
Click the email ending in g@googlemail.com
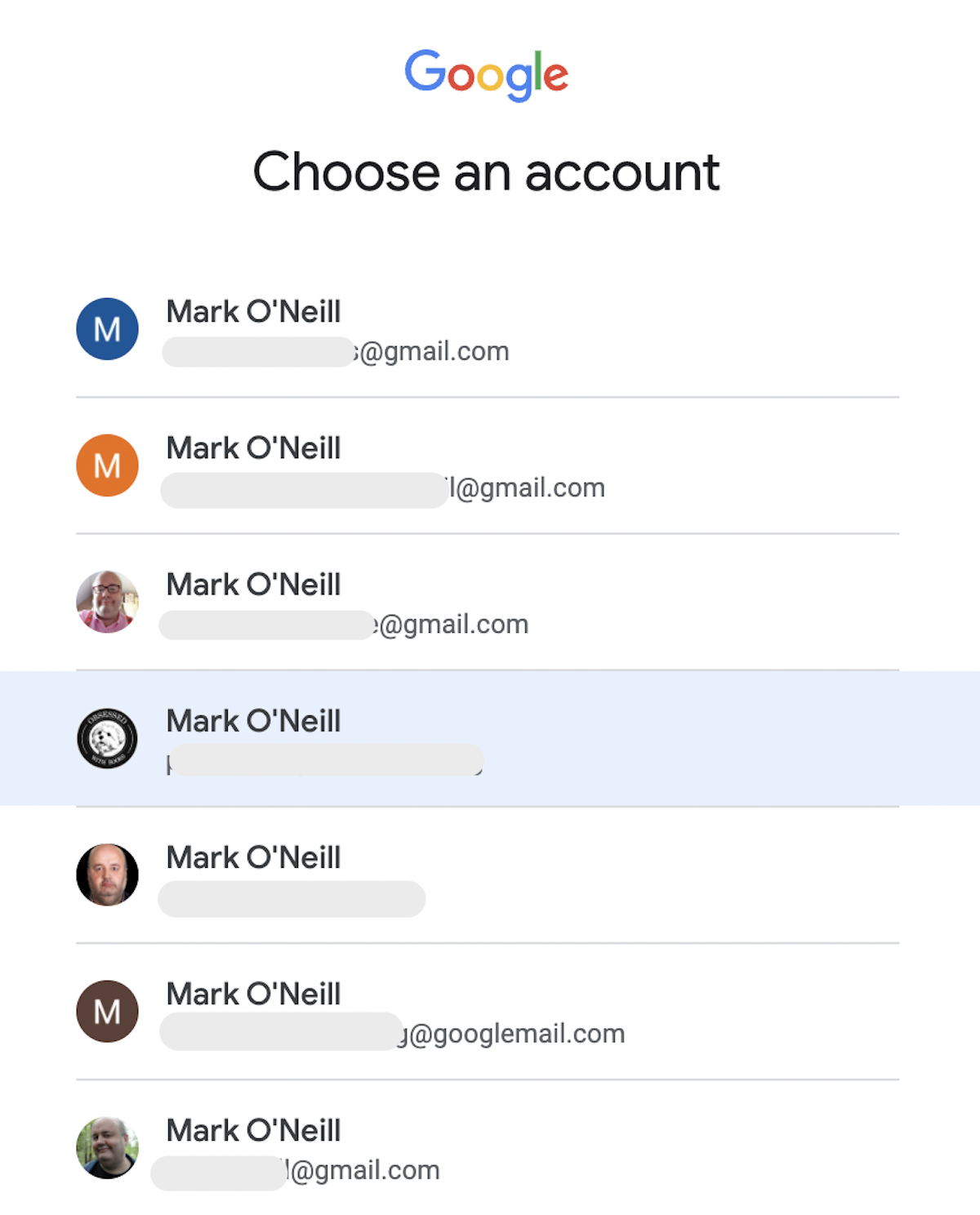pos(392,1033)
